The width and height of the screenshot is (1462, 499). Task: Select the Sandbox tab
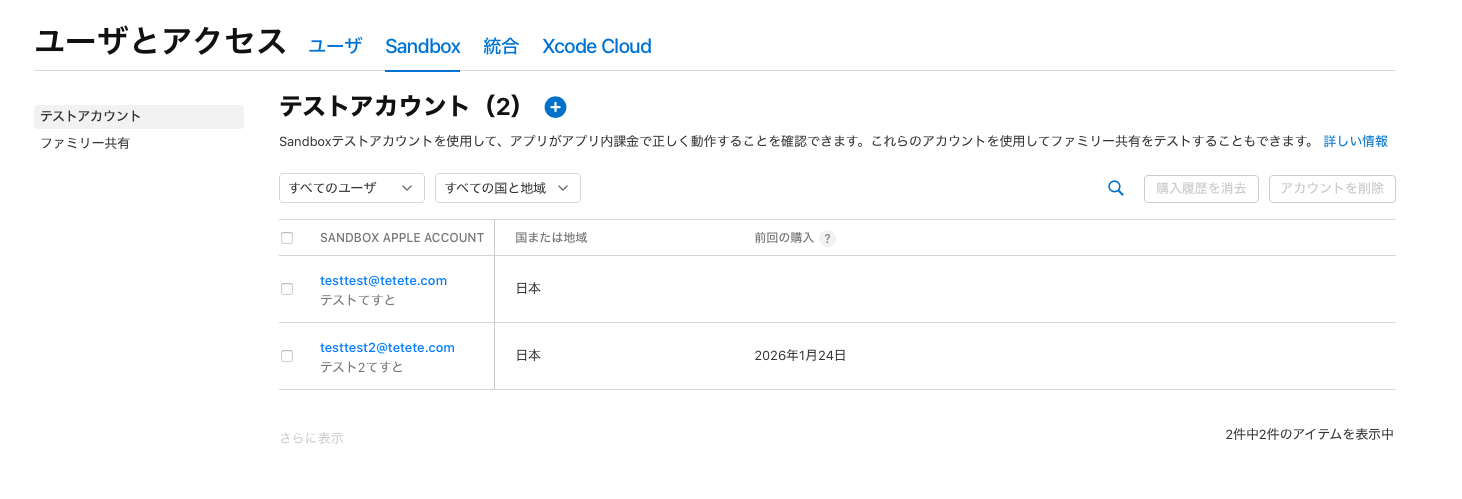422,46
